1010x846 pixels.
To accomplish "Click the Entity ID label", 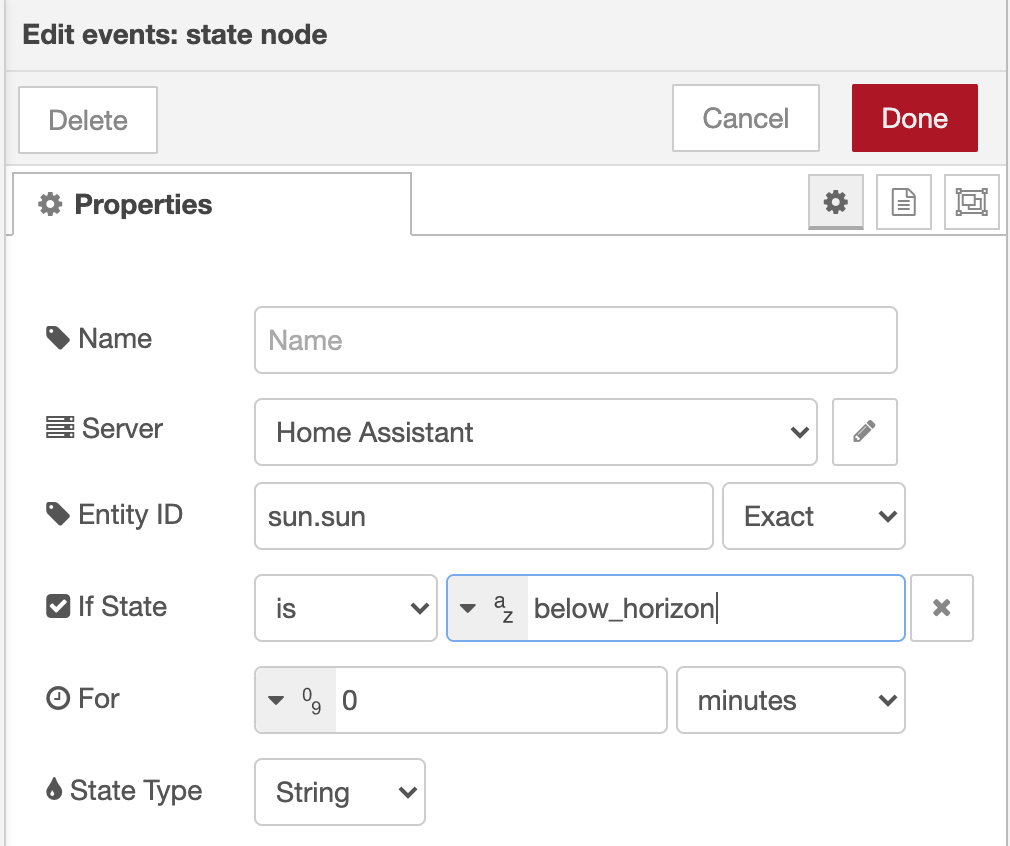I will click(130, 514).
